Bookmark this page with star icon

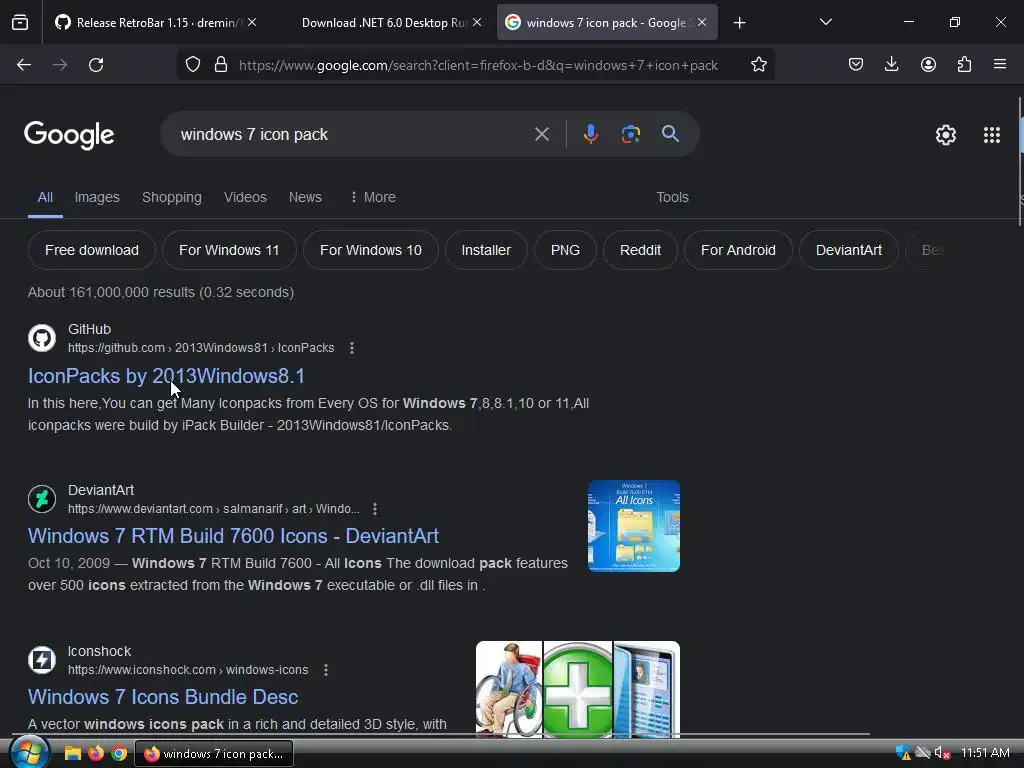tap(758, 65)
